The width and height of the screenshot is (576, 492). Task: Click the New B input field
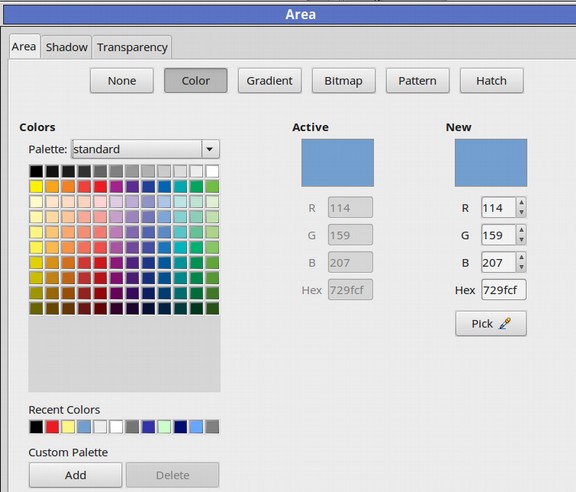click(499, 262)
